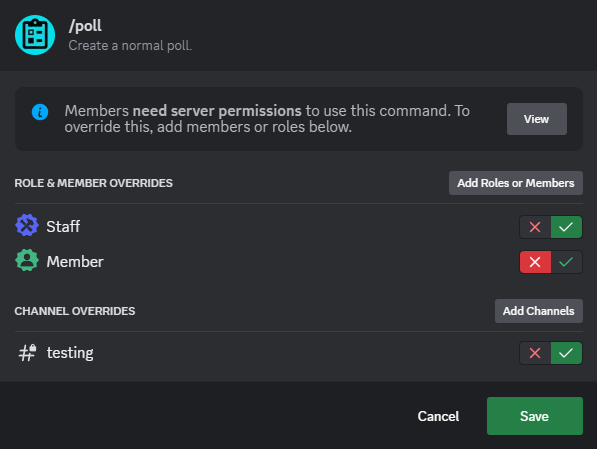The image size is (597, 449).
Task: Click the ROLE & MEMBER OVERRIDES heading
Action: click(94, 183)
